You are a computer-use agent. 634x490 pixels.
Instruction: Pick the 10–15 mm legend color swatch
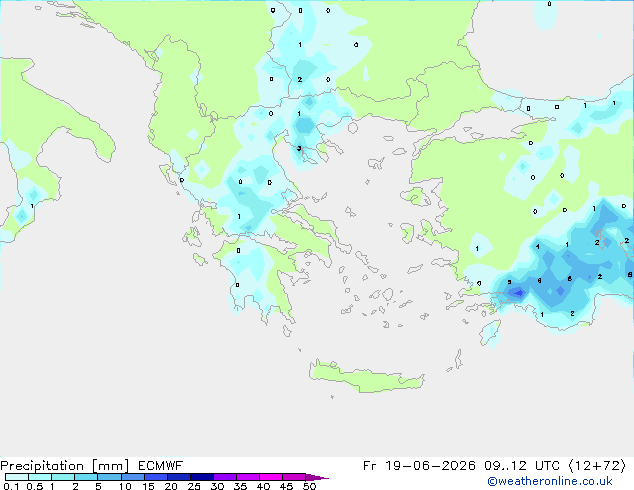coord(132,477)
